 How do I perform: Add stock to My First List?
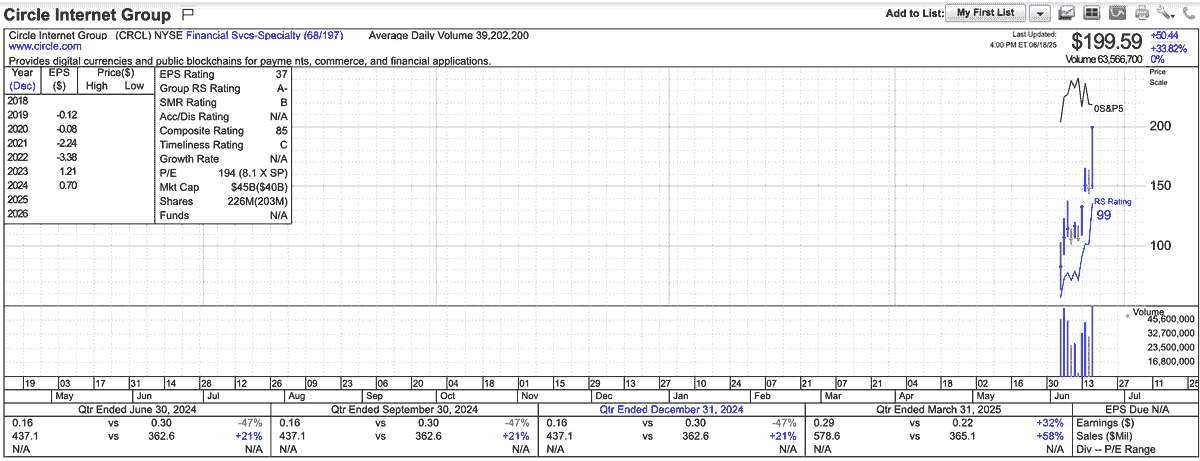tap(986, 13)
